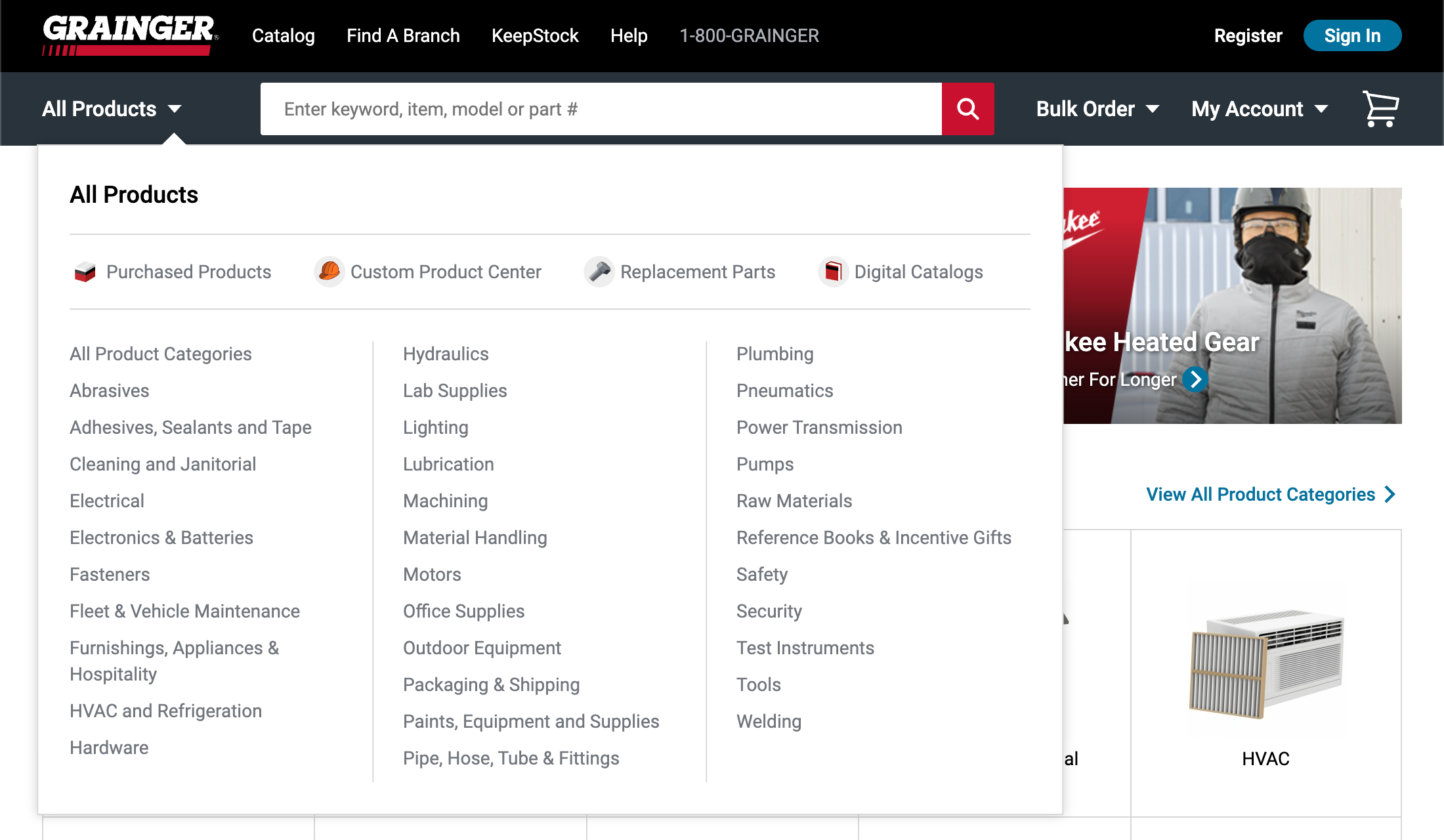Select the HVAC and Refrigeration category
This screenshot has height=840, width=1444.
click(x=165, y=711)
